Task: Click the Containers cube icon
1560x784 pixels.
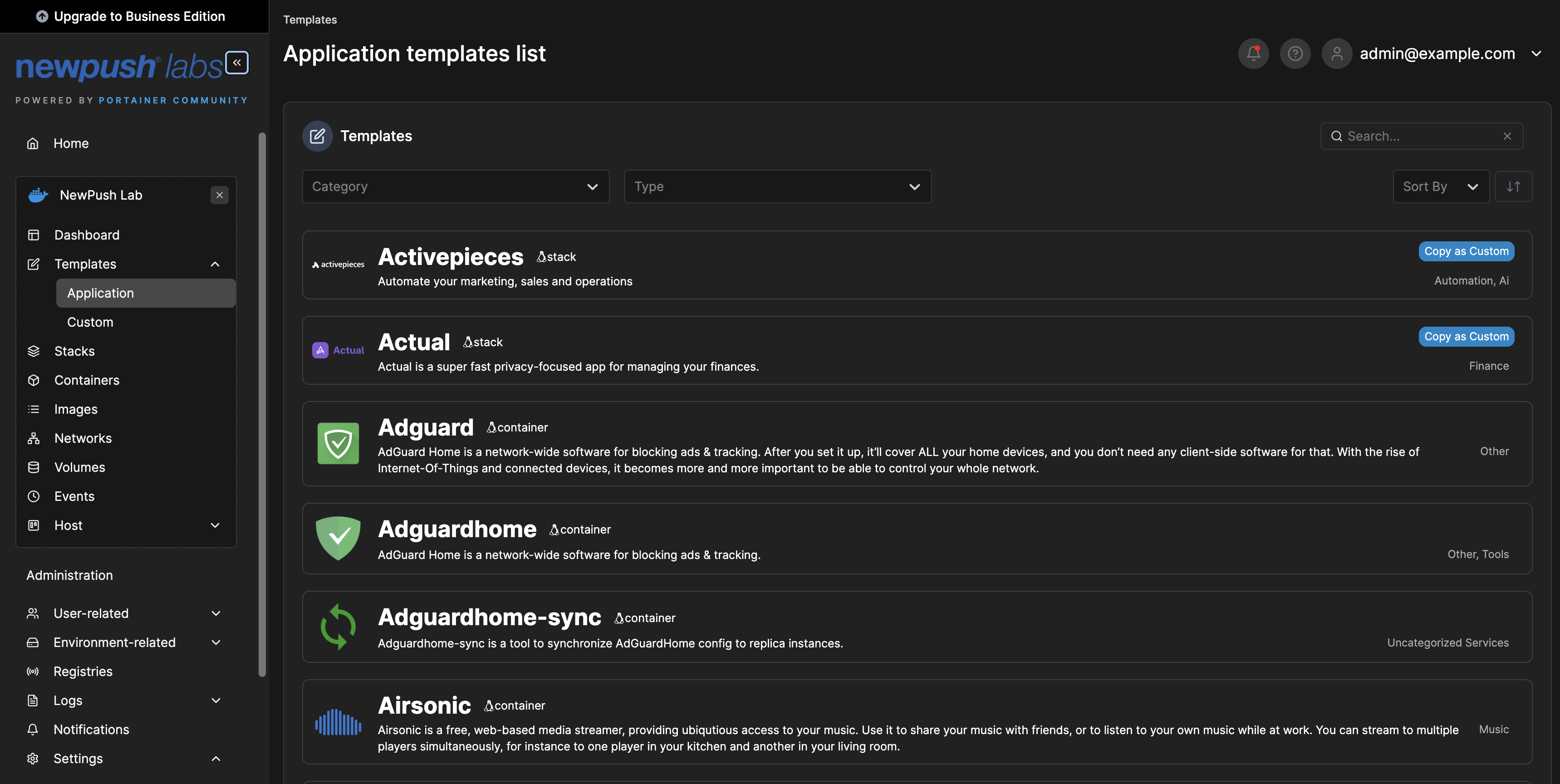Action: (33, 380)
